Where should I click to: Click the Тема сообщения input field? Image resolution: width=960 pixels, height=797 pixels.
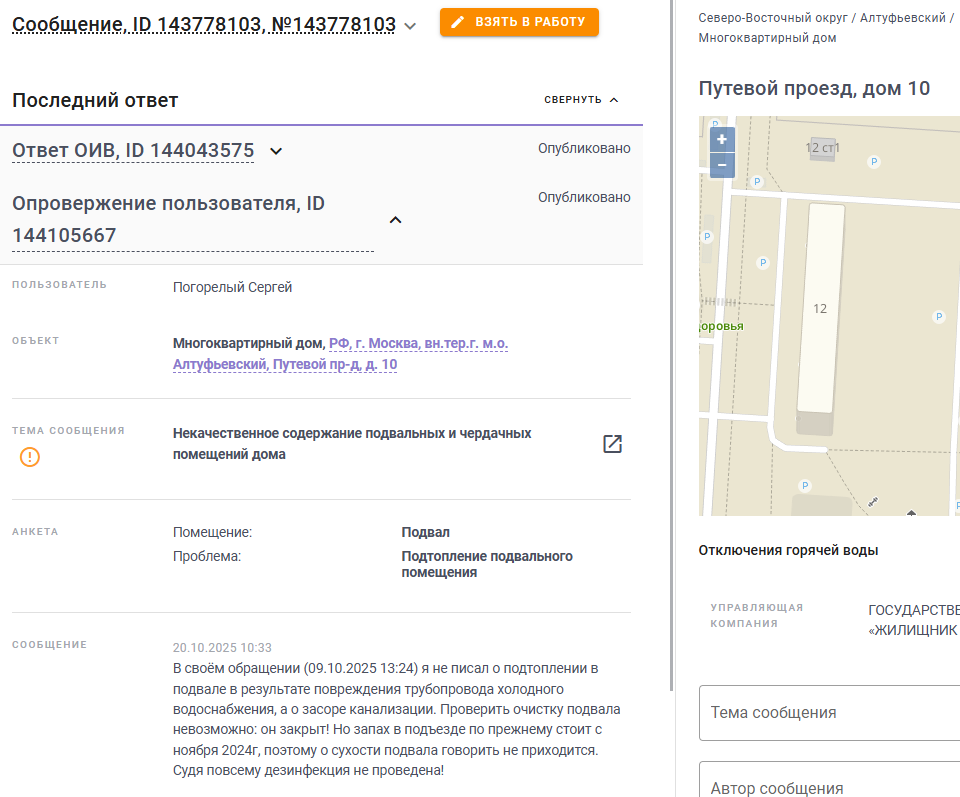829,713
